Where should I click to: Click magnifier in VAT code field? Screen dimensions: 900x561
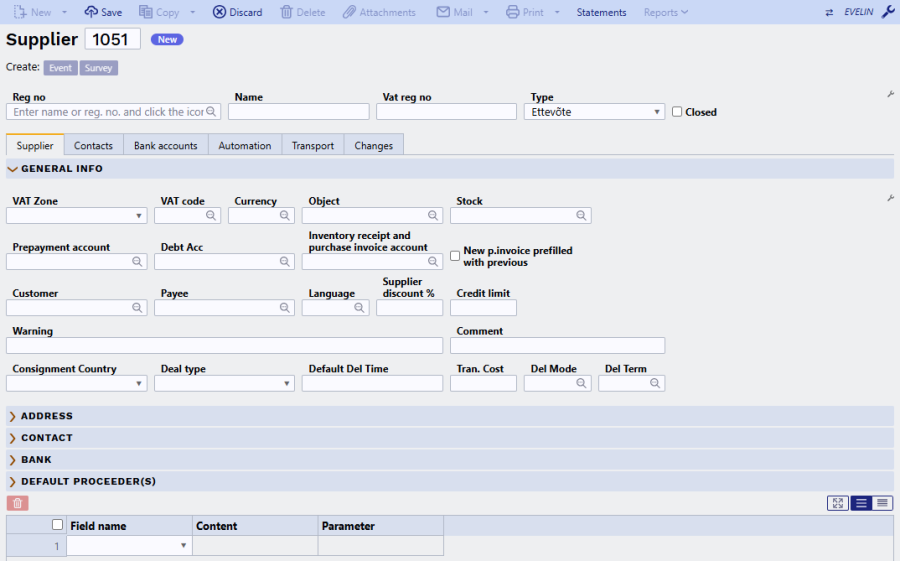coord(211,215)
